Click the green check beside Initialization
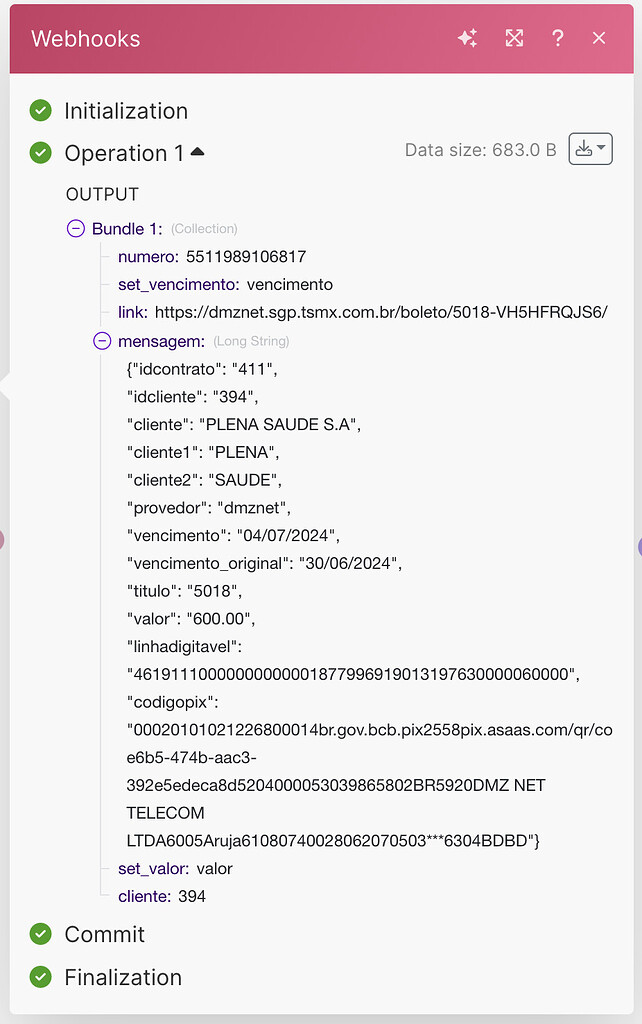Viewport: 642px width, 1024px height. (40, 110)
